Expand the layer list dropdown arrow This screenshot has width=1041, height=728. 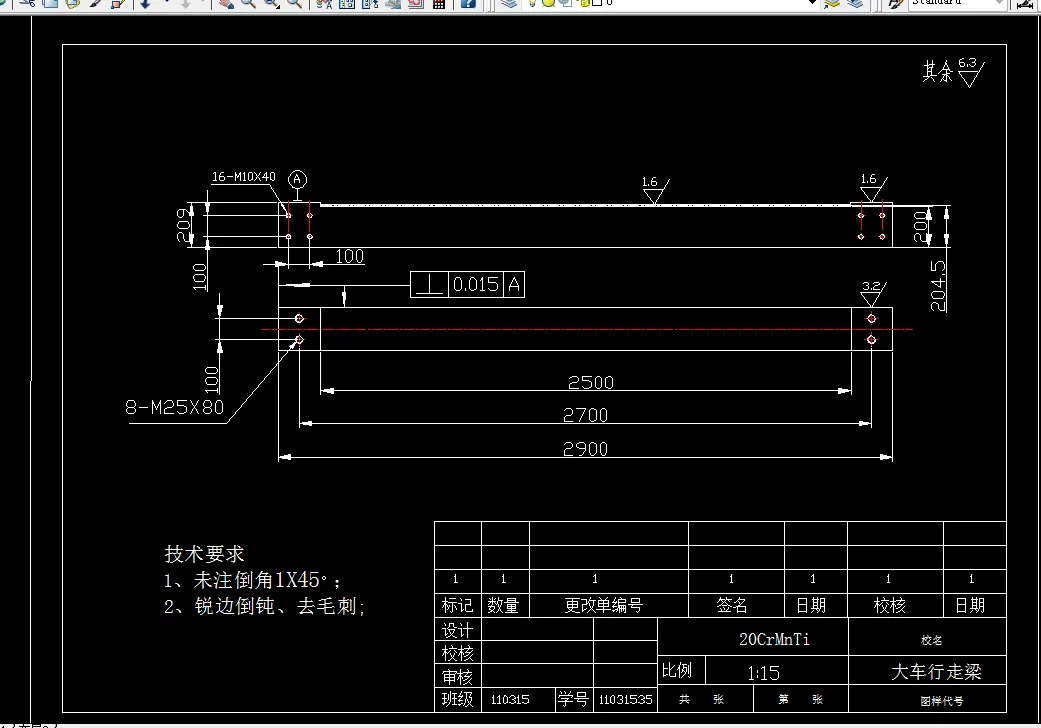[812, 3]
